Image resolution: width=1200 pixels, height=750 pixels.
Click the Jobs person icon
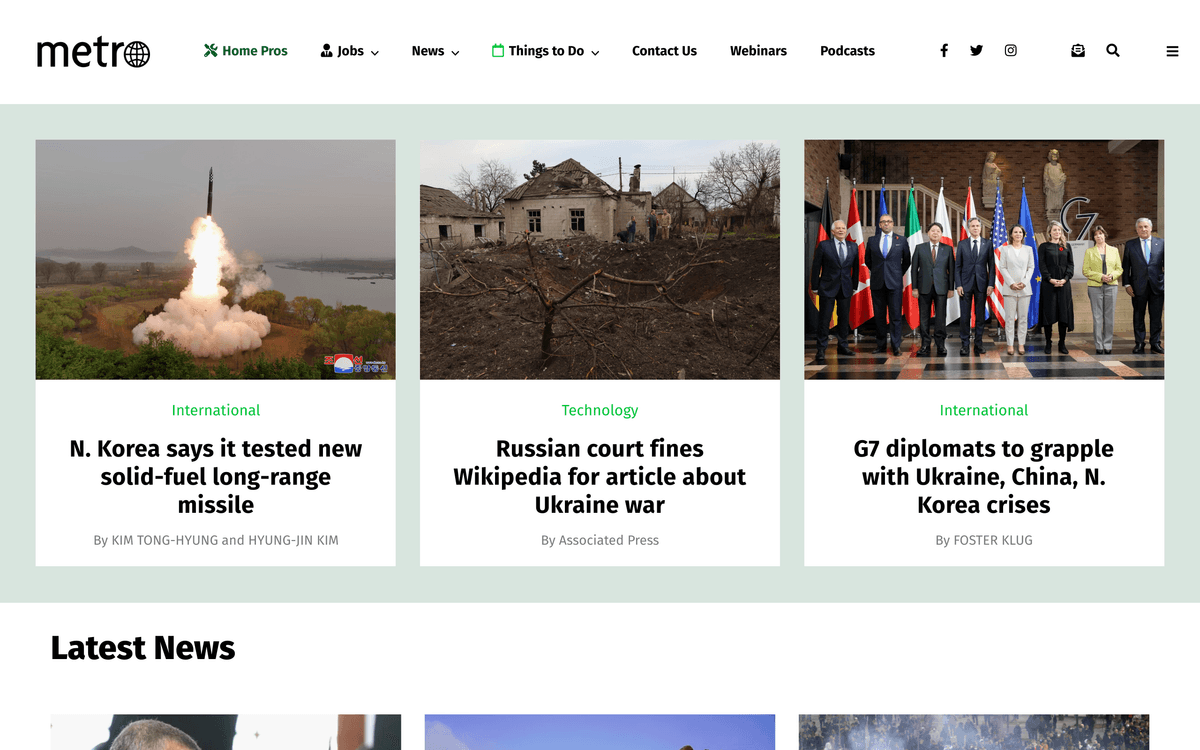(x=326, y=51)
